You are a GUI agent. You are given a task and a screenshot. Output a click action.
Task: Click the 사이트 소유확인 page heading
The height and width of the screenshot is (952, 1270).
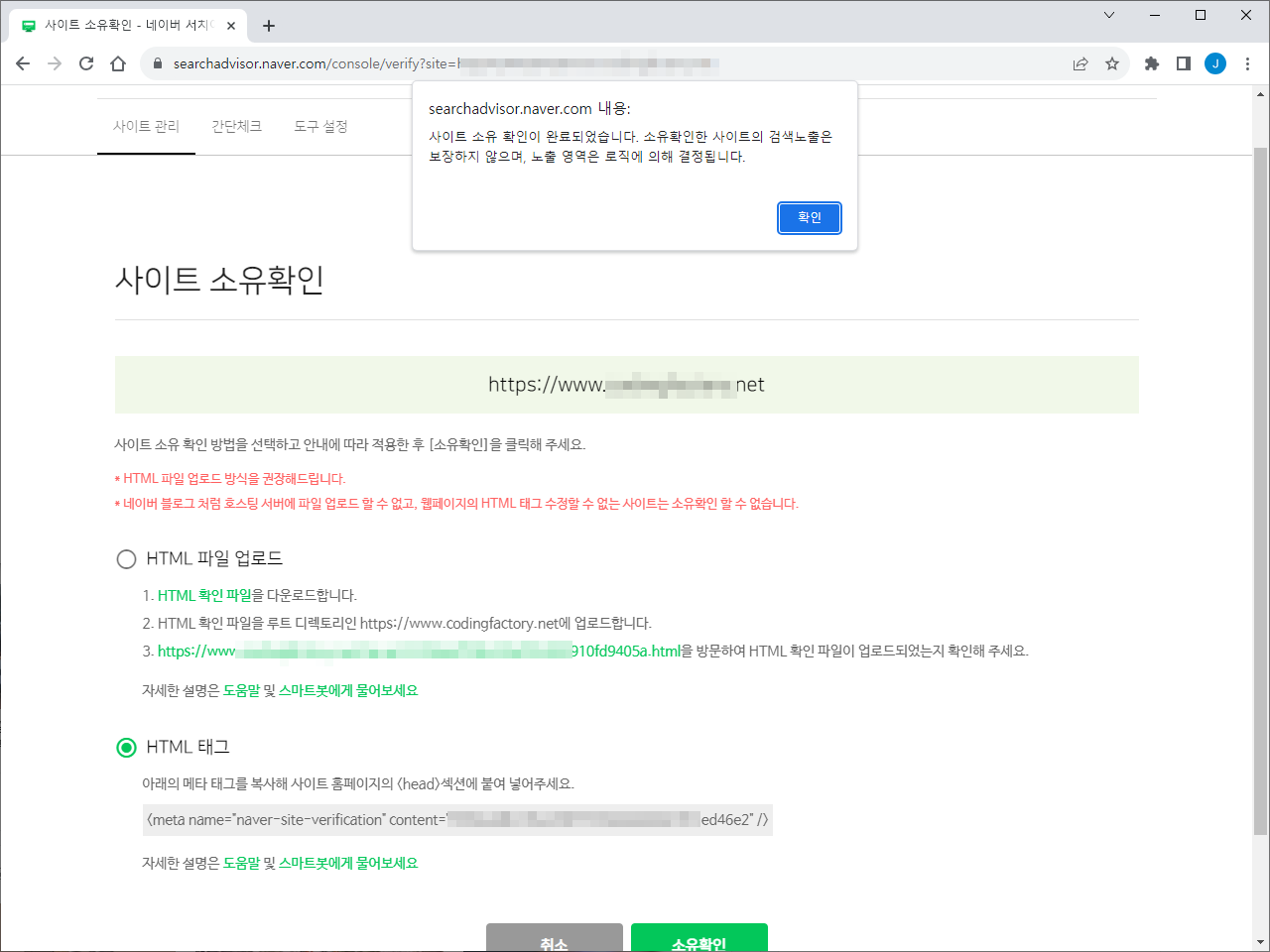[219, 281]
